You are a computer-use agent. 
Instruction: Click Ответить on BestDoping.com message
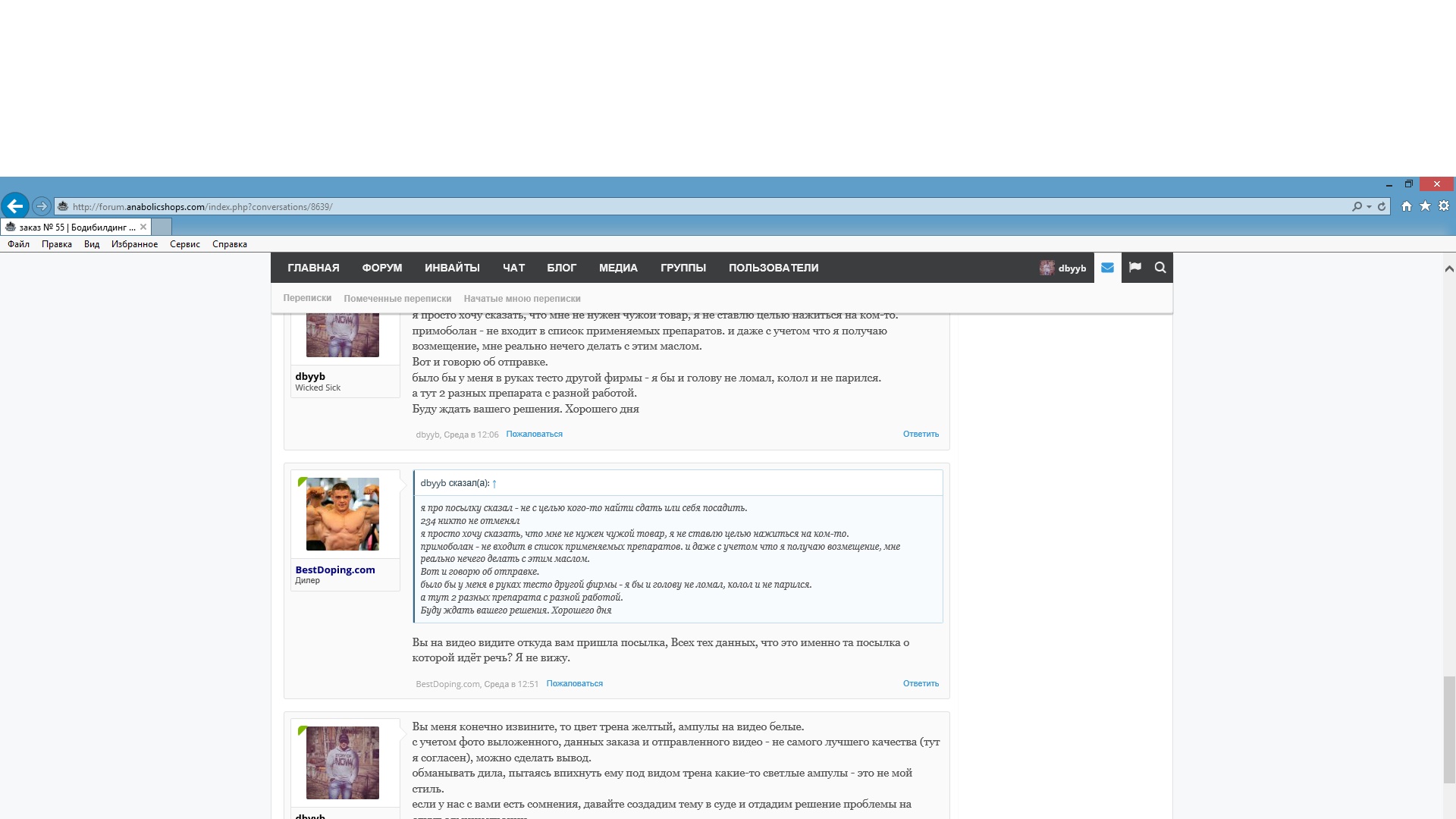[x=921, y=683]
